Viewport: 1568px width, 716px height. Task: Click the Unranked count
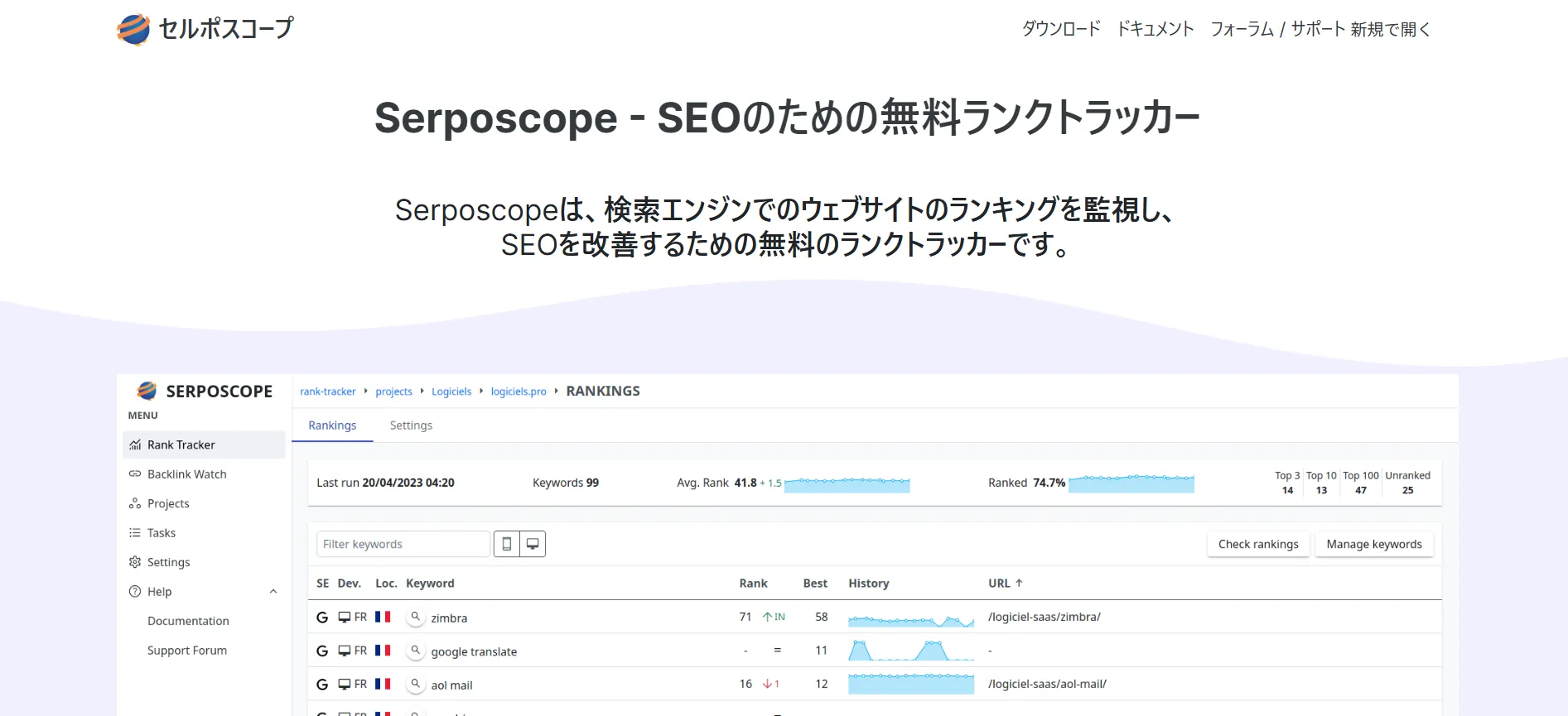[x=1407, y=490]
